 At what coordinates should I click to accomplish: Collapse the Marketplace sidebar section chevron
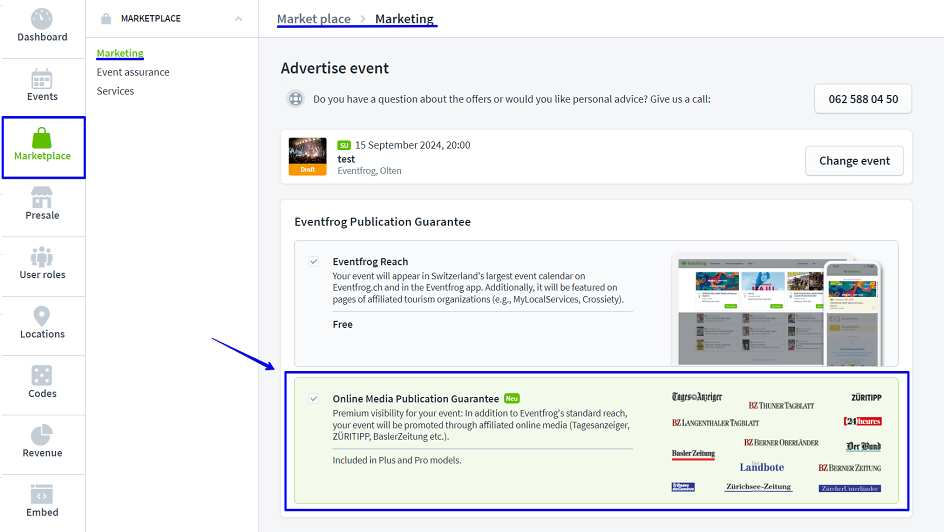[x=238, y=18]
